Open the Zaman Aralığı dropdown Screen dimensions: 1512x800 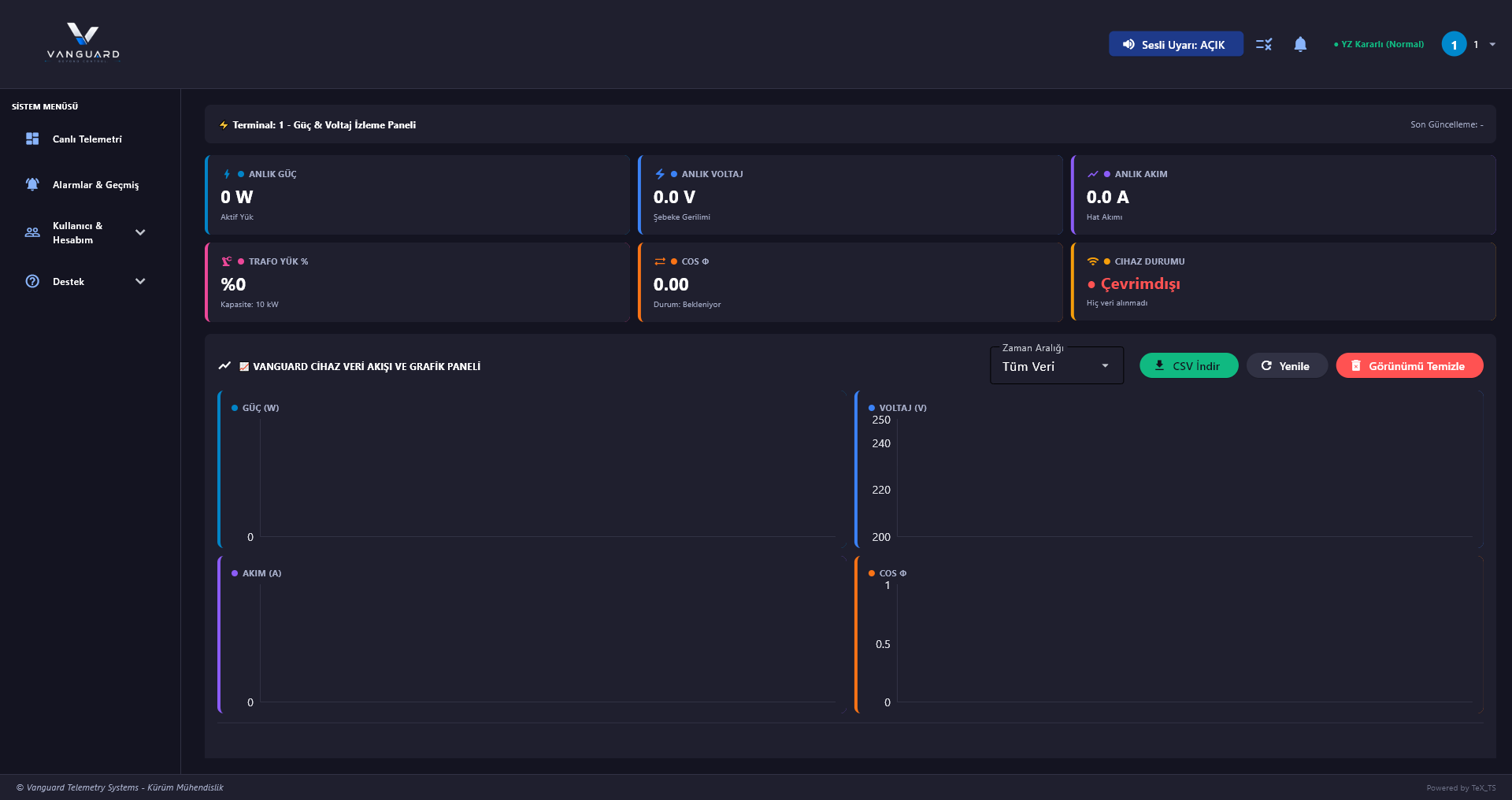[1056, 366]
